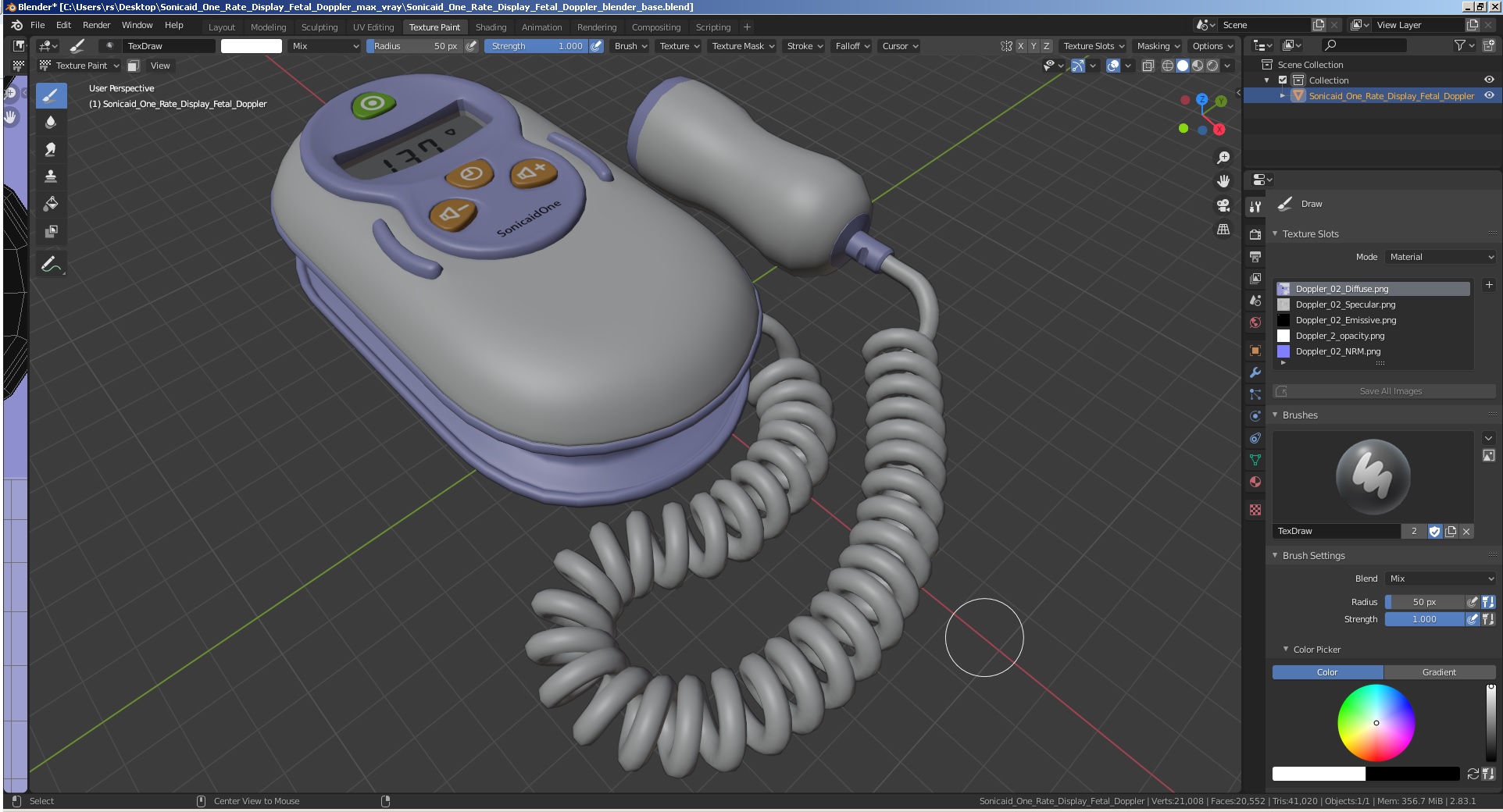Open Physics properties tab
Image resolution: width=1503 pixels, height=812 pixels.
1255,416
